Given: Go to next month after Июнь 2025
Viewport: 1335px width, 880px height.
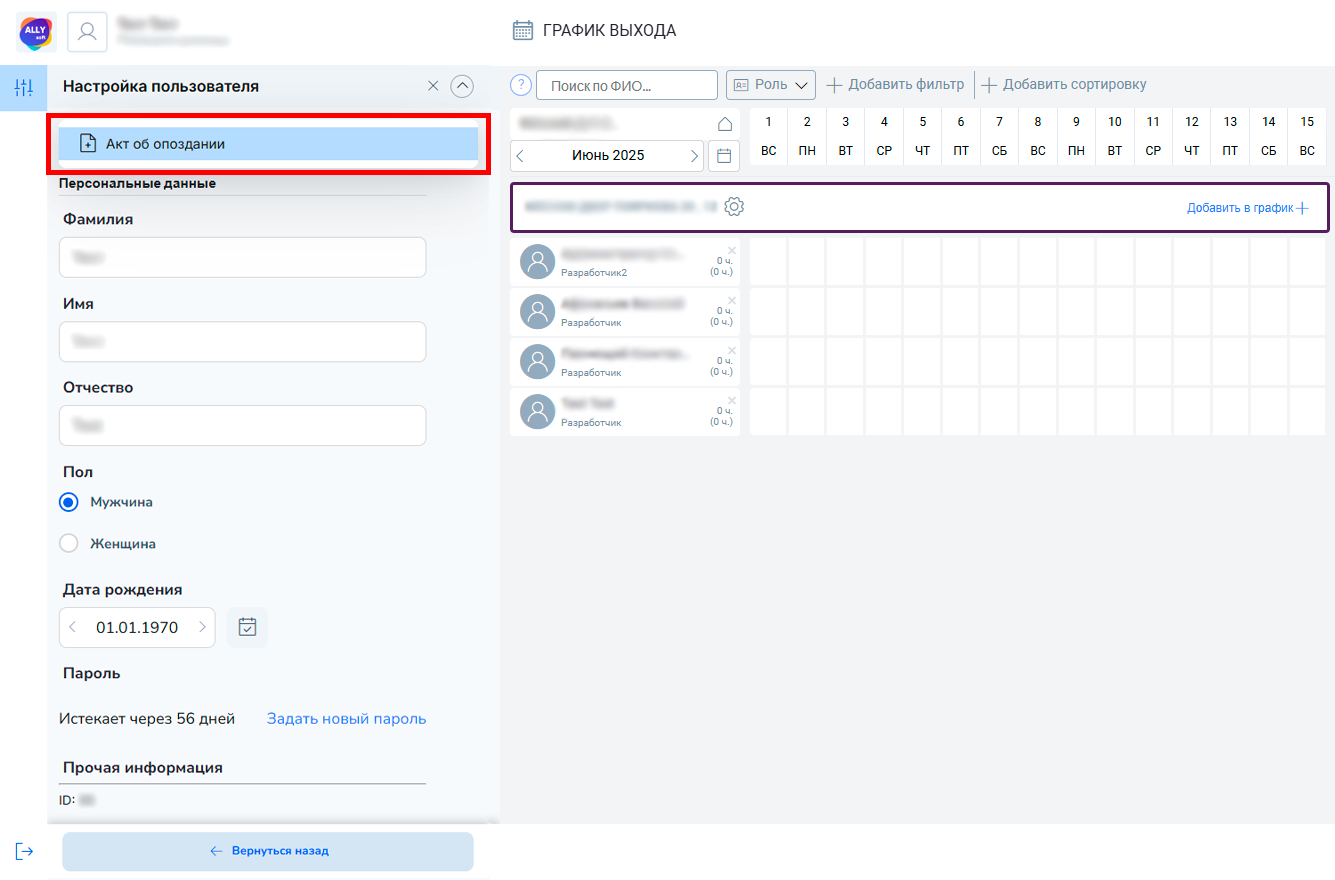Looking at the screenshot, I should click(x=694, y=156).
